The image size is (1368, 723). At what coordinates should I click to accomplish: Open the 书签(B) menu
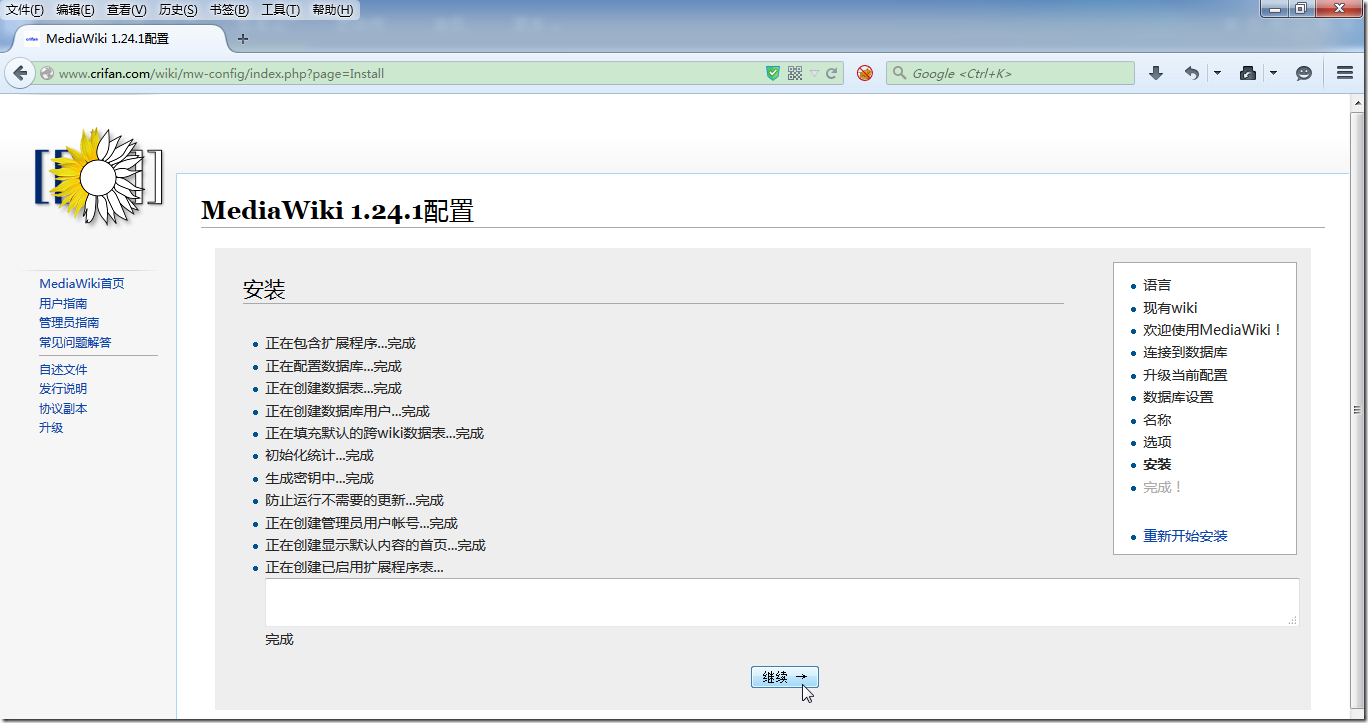[x=229, y=10]
